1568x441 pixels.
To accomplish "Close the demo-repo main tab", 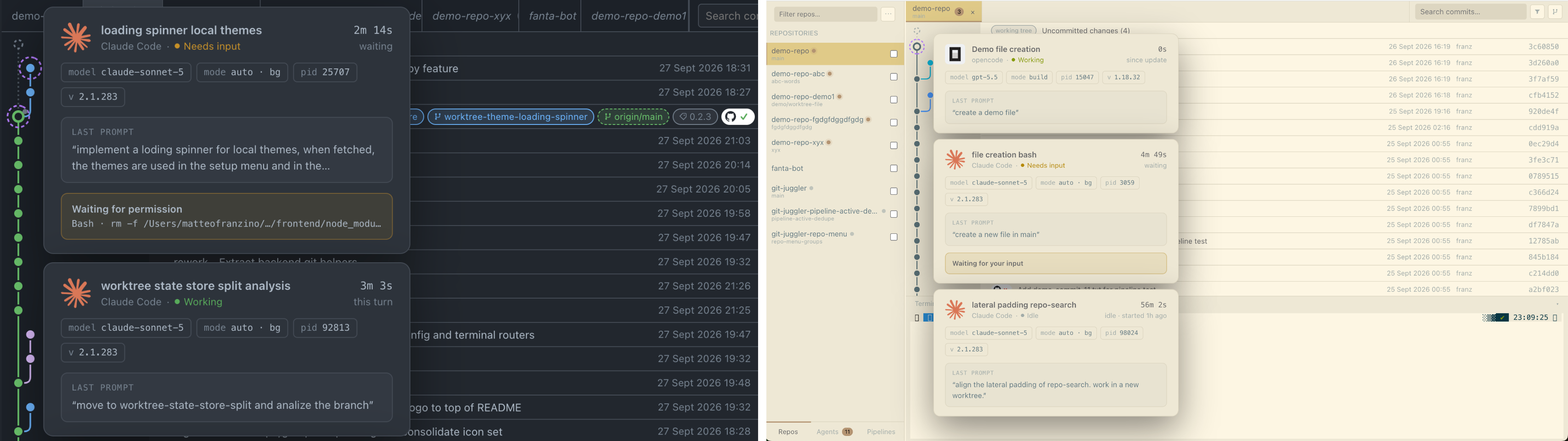I will tap(972, 12).
